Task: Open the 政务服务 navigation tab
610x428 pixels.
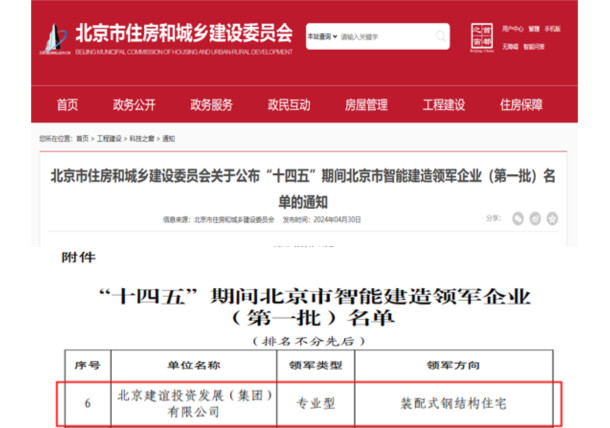Action: point(212,105)
